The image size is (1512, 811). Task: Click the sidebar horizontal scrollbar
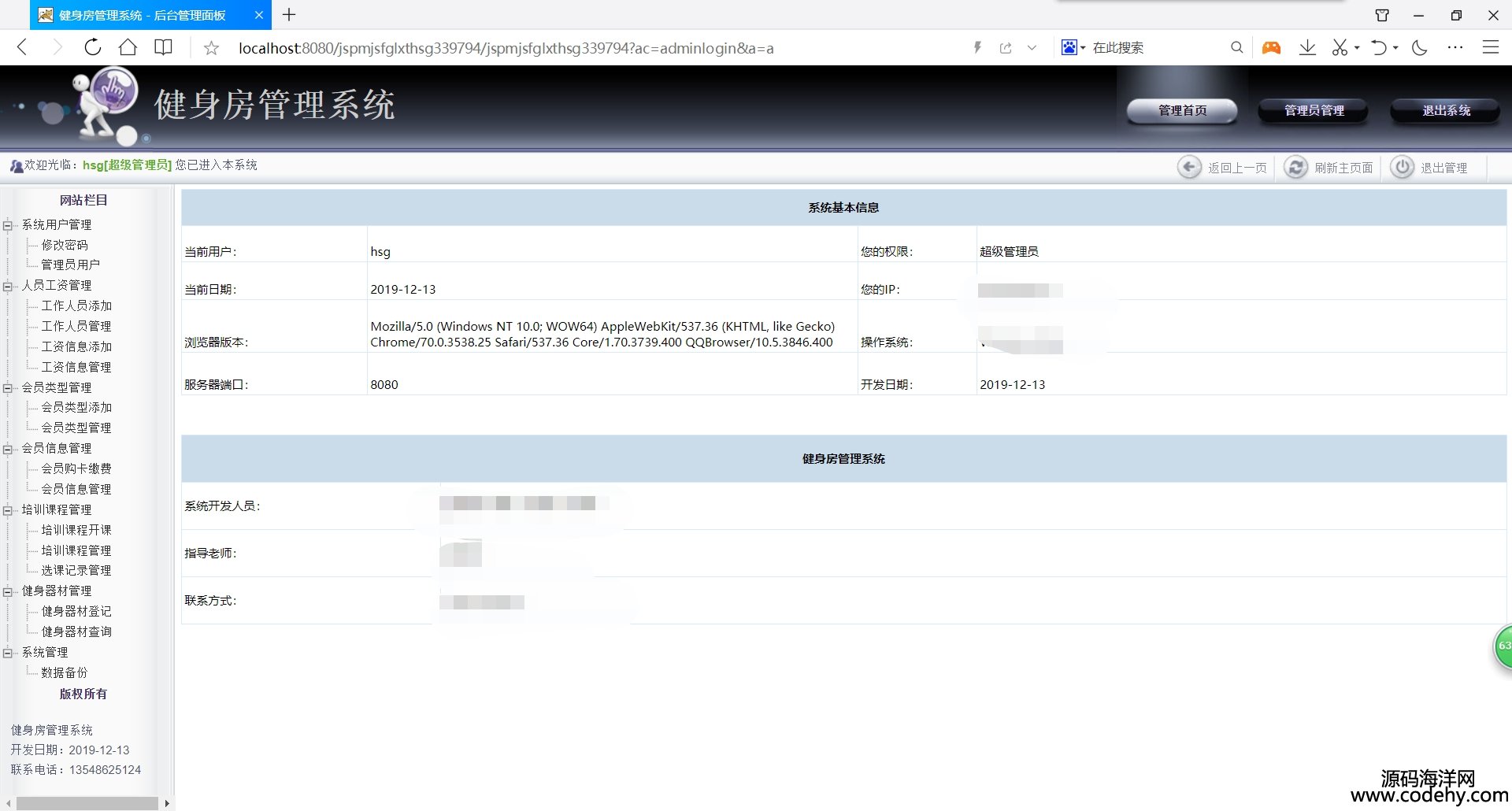(x=87, y=803)
